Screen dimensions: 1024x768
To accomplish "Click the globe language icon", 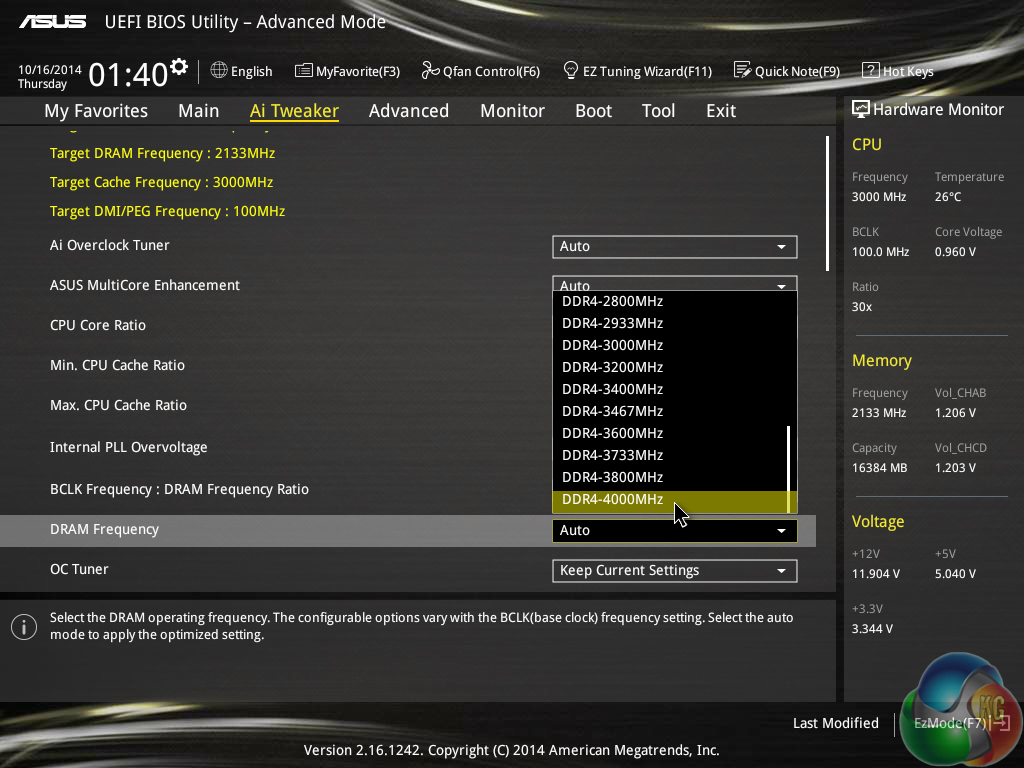I will [219, 71].
